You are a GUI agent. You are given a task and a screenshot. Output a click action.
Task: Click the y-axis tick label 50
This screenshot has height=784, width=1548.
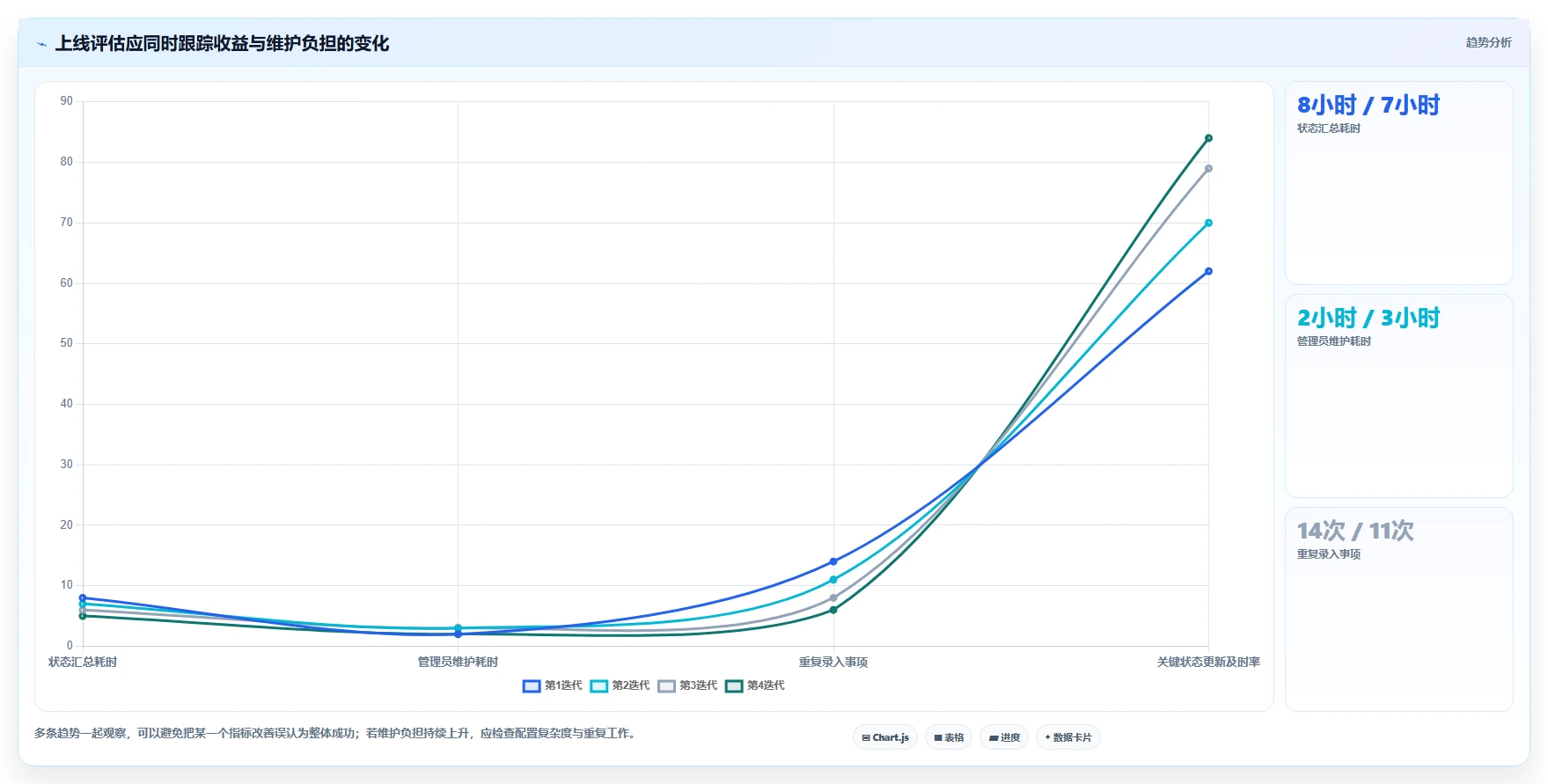click(67, 343)
